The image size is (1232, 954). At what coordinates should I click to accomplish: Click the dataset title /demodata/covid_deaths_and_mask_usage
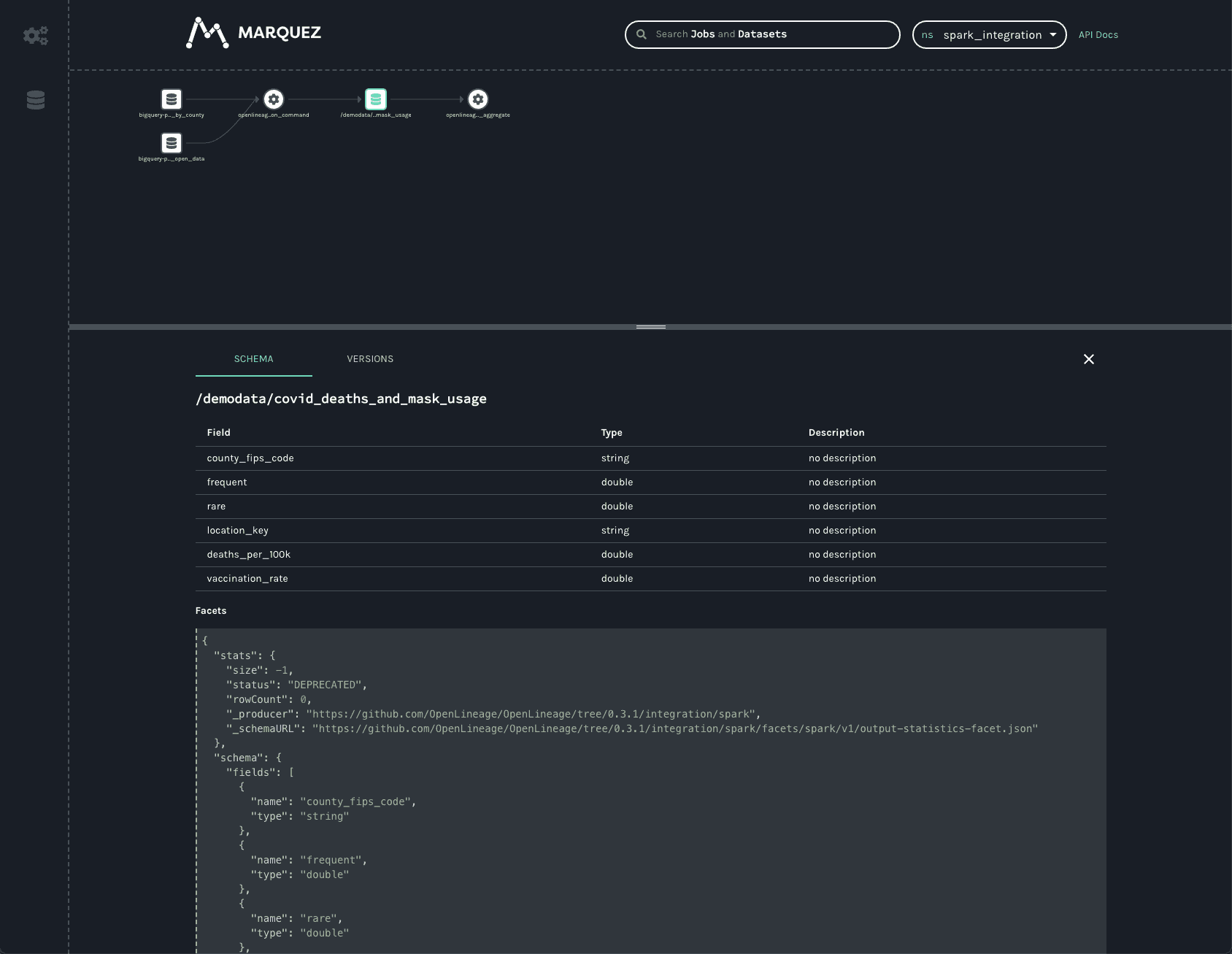click(341, 399)
